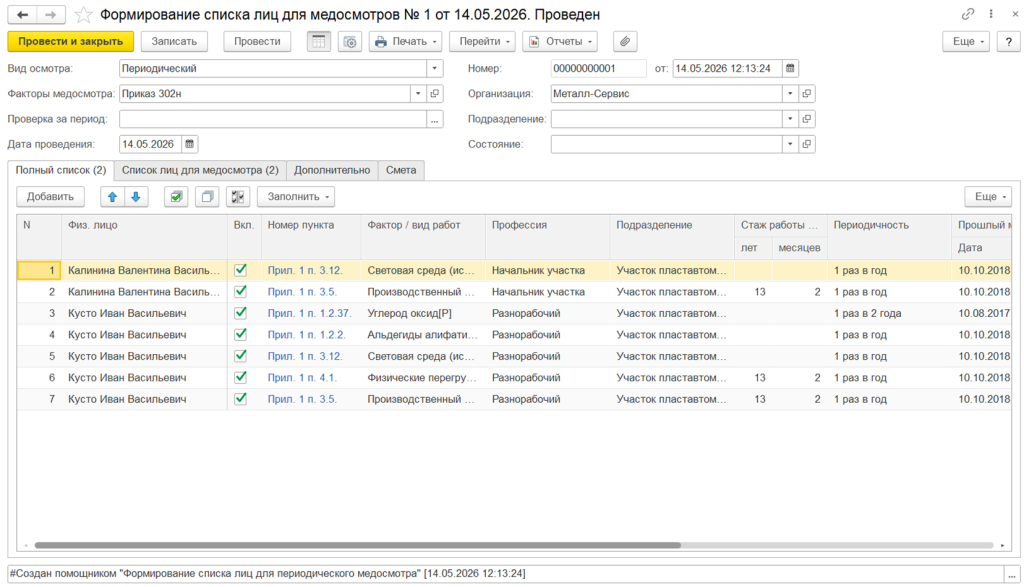
Task: Click the Провести и закрыть button
Action: point(71,41)
